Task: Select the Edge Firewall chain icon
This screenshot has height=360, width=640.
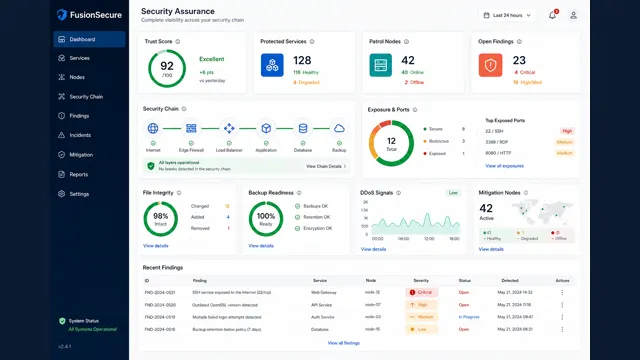Action: tap(191, 128)
